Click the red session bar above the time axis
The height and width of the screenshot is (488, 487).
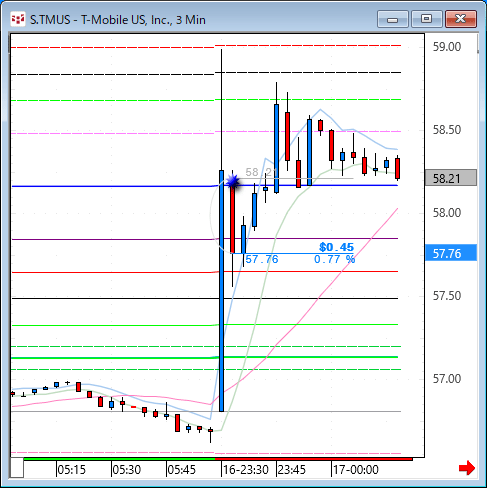[x=314, y=459]
